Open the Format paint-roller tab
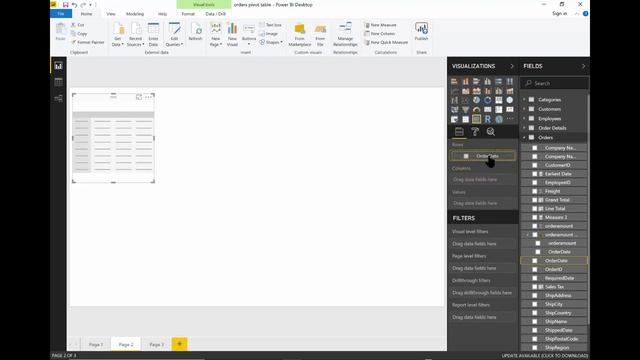Image resolution: width=640 pixels, height=360 pixels. pos(475,131)
